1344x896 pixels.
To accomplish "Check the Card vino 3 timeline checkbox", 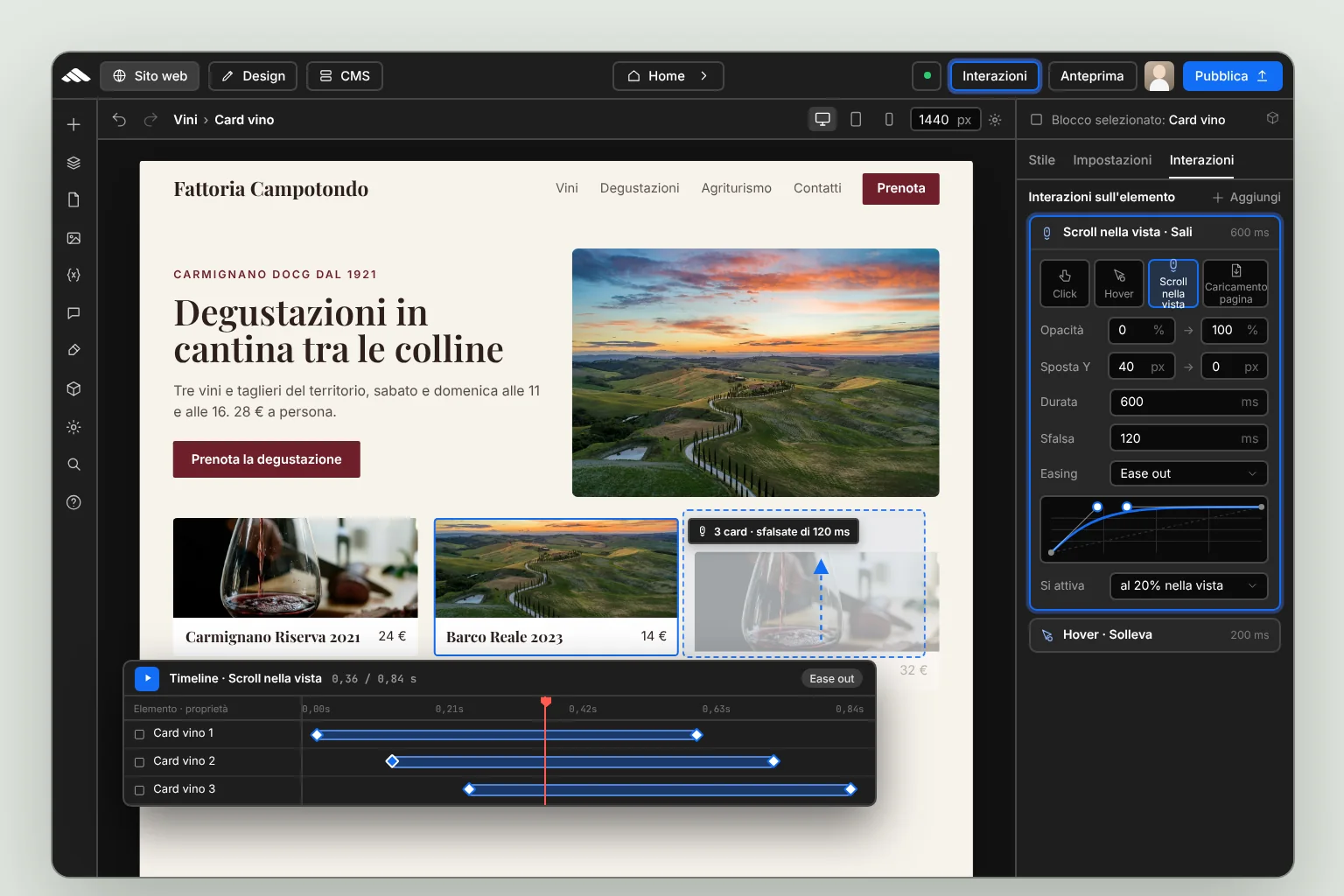I will [x=139, y=790].
